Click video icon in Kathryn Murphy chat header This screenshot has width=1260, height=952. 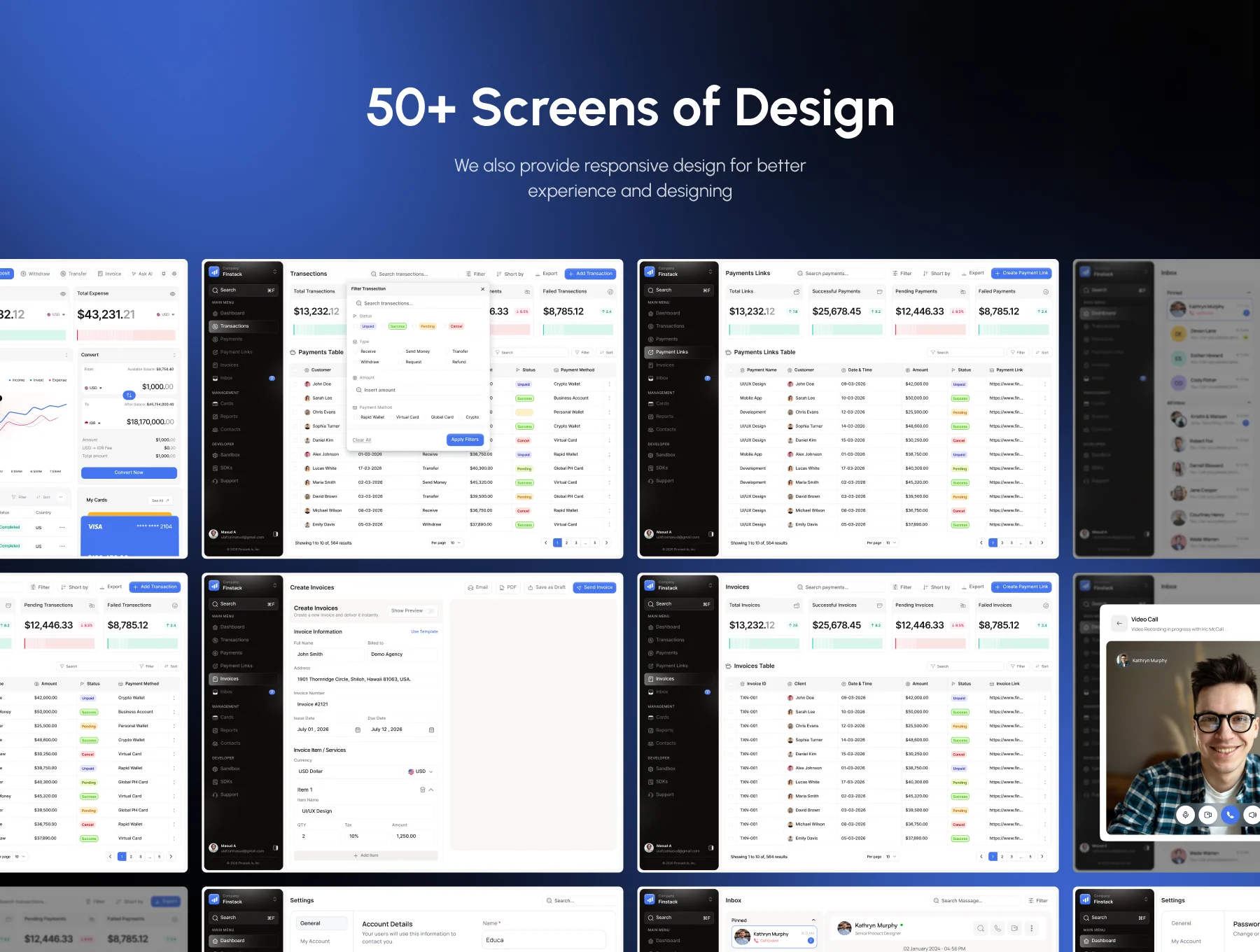pyautogui.click(x=1014, y=928)
